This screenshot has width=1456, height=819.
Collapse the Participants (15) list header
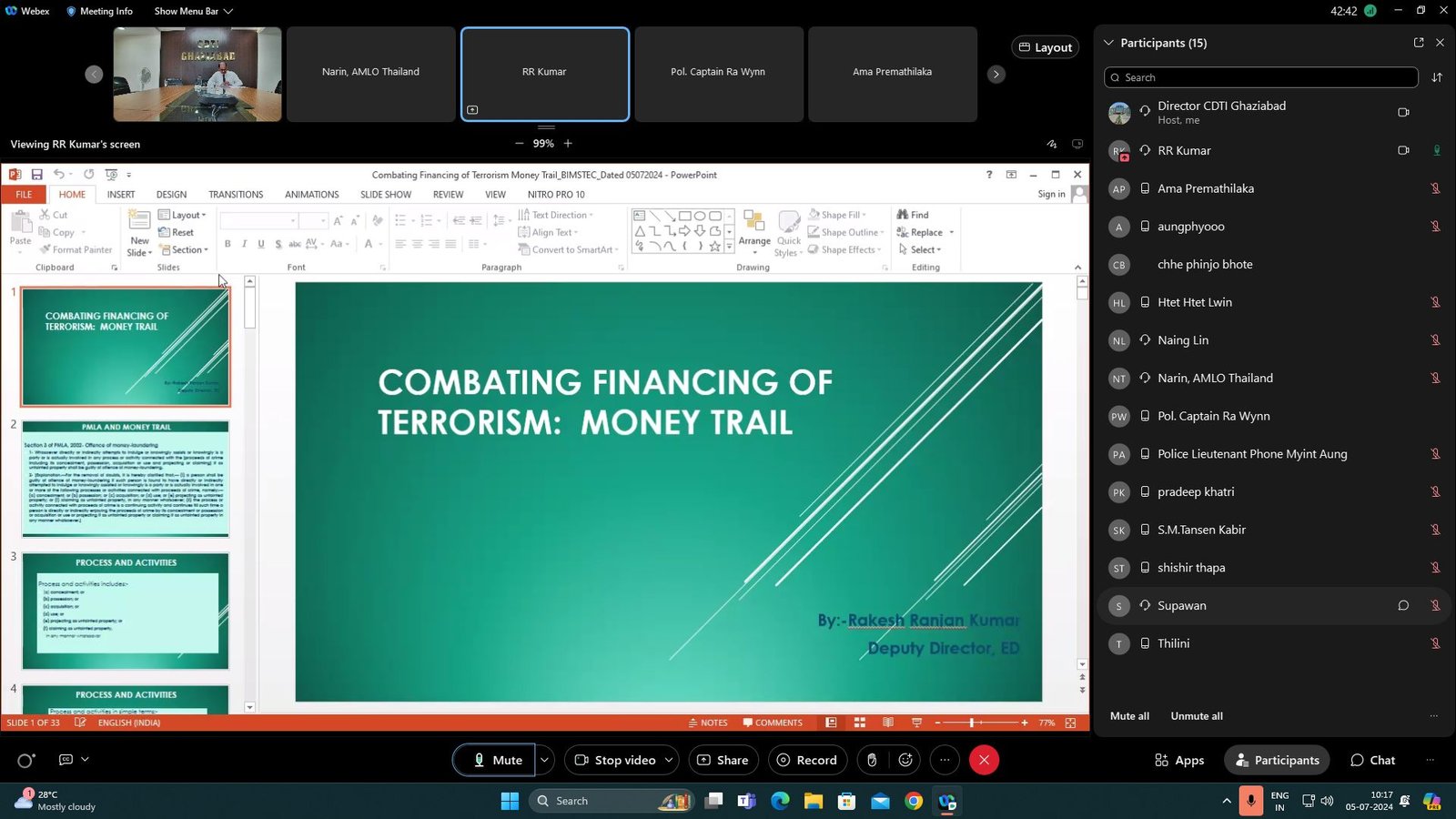[1108, 43]
